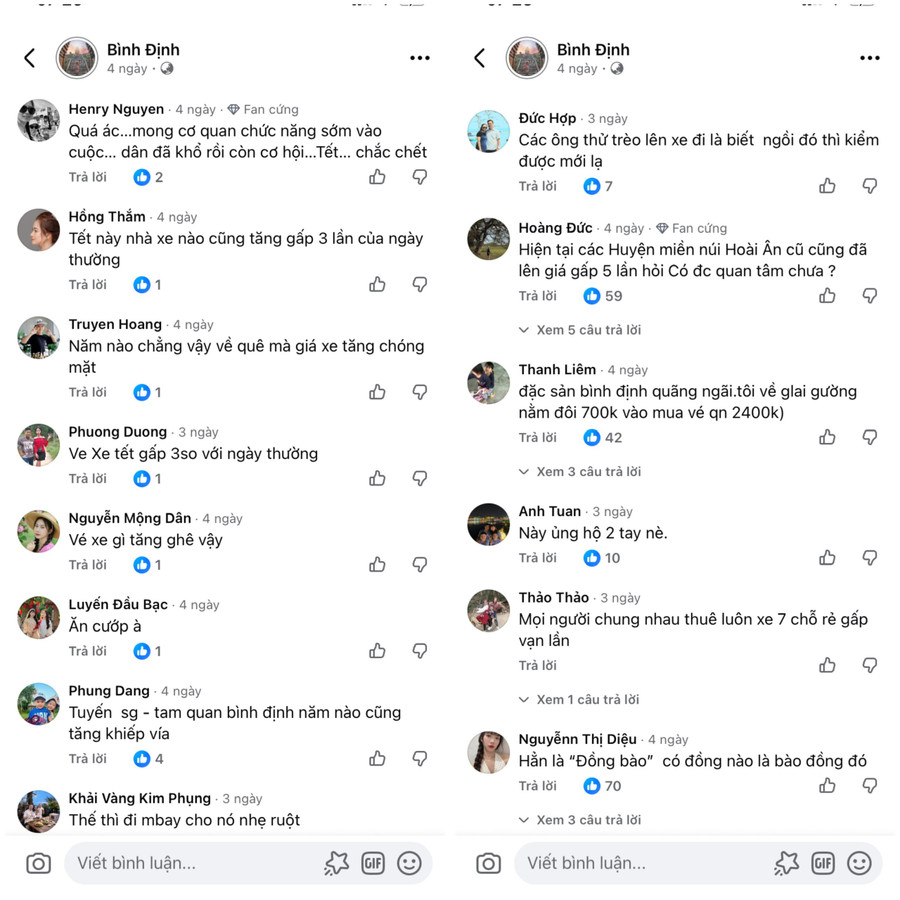Open GIF picker in left comment bar
Image resolution: width=900 pixels, height=900 pixels.
(x=373, y=863)
